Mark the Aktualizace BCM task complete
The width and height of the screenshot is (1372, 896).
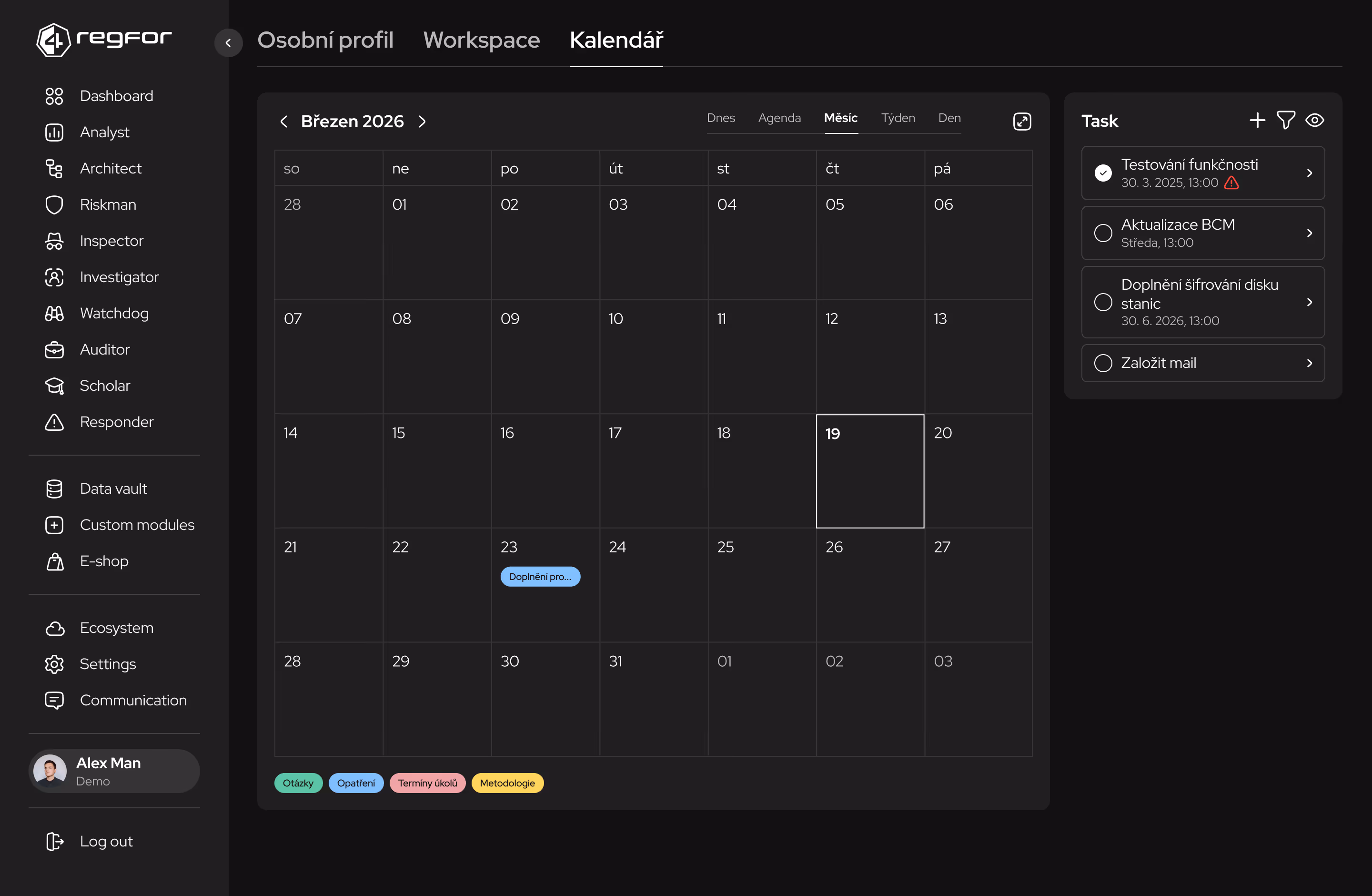coord(1103,233)
